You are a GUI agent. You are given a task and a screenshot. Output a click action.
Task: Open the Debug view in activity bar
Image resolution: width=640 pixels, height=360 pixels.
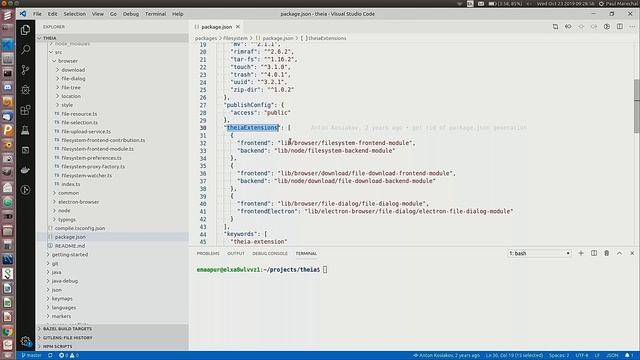(25, 90)
